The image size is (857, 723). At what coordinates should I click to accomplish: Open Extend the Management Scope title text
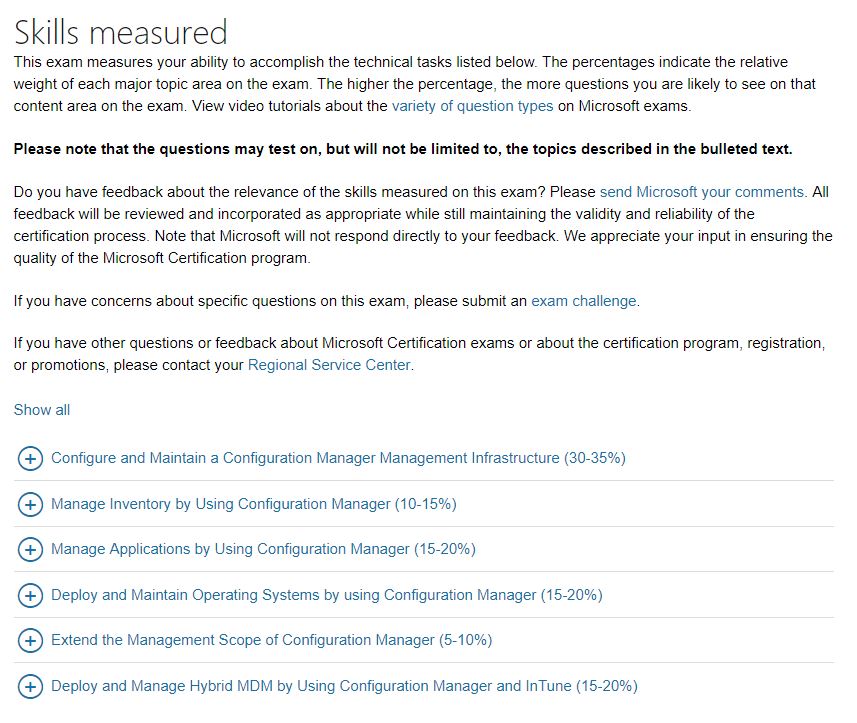(272, 640)
